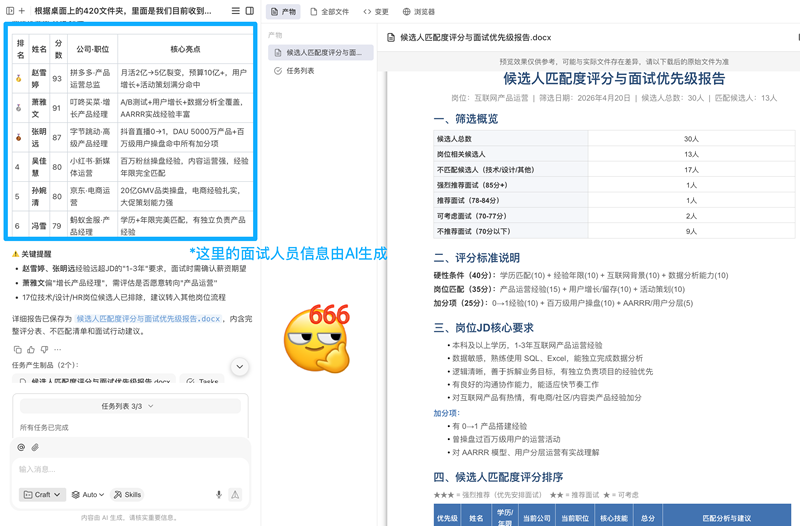The height and width of the screenshot is (526, 800).
Task: Click the 张明远 name cell
Action: [39, 138]
